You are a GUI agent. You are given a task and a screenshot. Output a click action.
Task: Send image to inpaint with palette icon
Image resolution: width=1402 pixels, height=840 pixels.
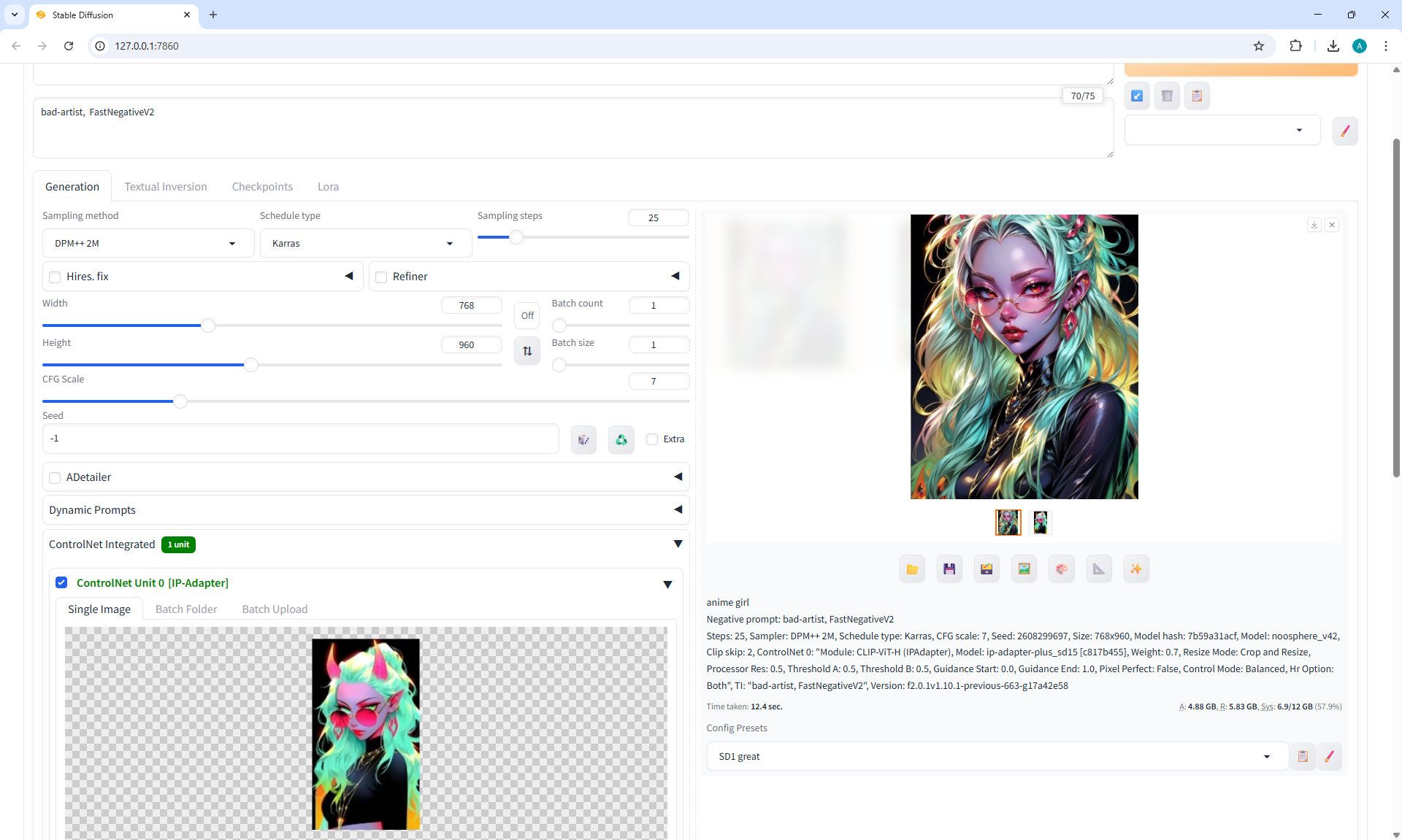tap(1061, 569)
